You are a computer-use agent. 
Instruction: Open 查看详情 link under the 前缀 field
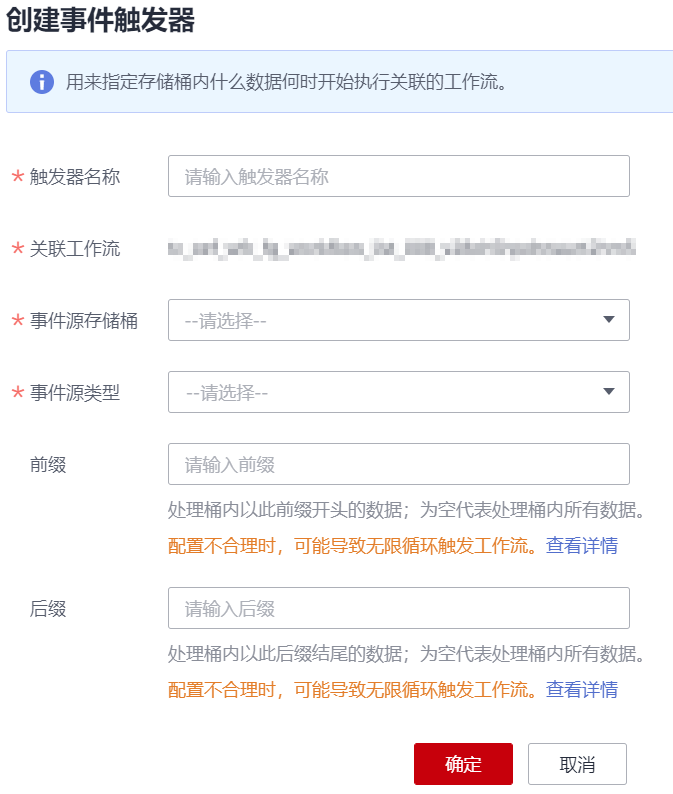582,546
